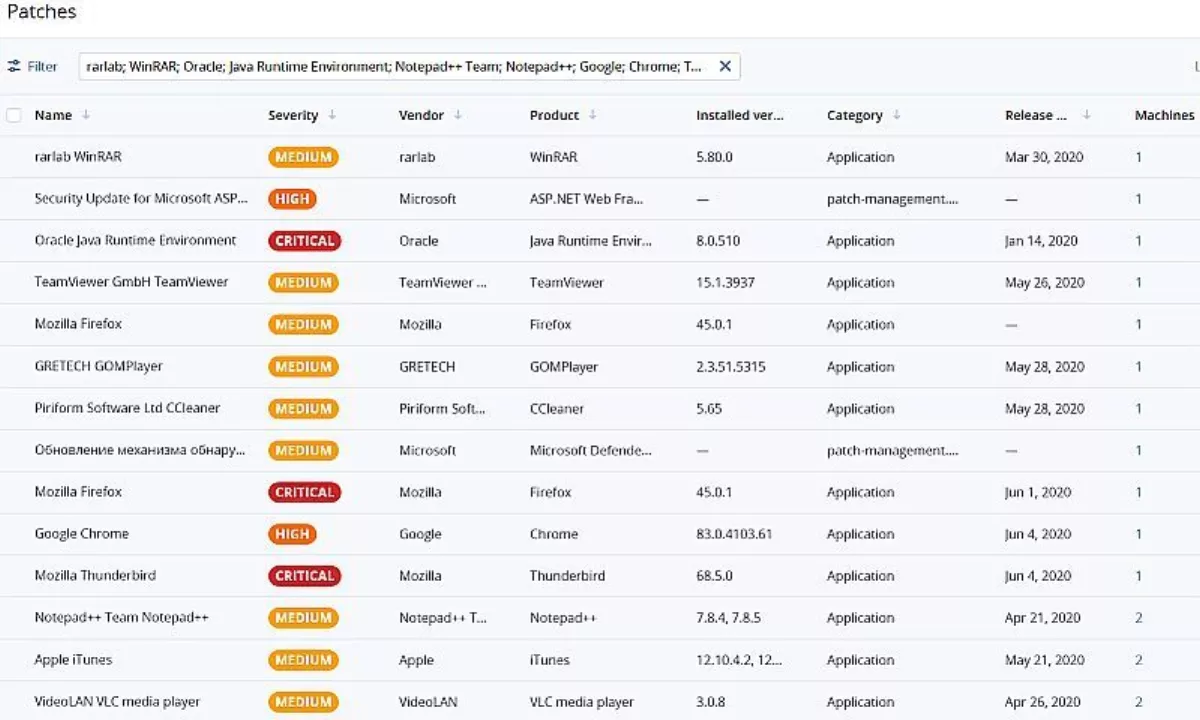
Task: Open the rarlab WinRAR patch entry
Action: pos(78,157)
